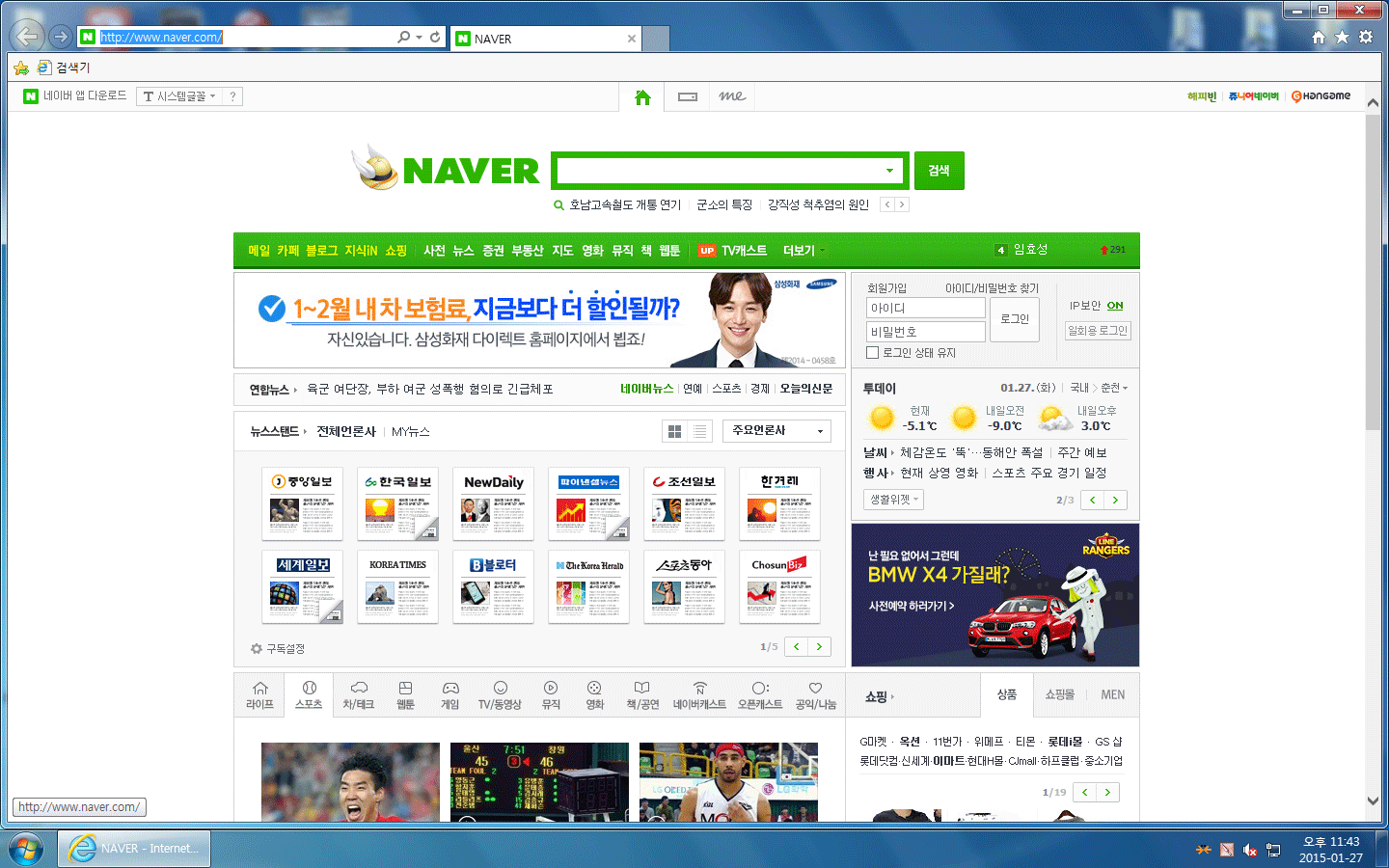Switch newsstand to list view

[x=700, y=431]
